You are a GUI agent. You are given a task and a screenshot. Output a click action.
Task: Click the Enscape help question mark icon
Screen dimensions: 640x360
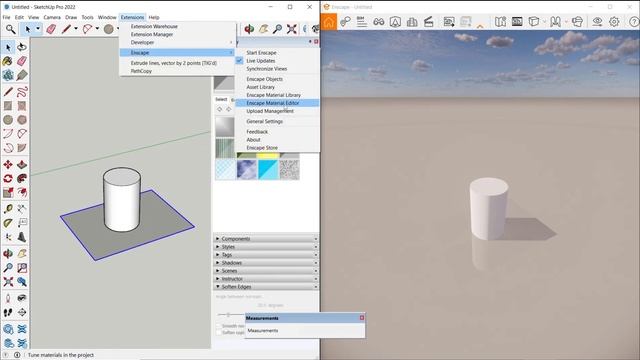[634, 22]
